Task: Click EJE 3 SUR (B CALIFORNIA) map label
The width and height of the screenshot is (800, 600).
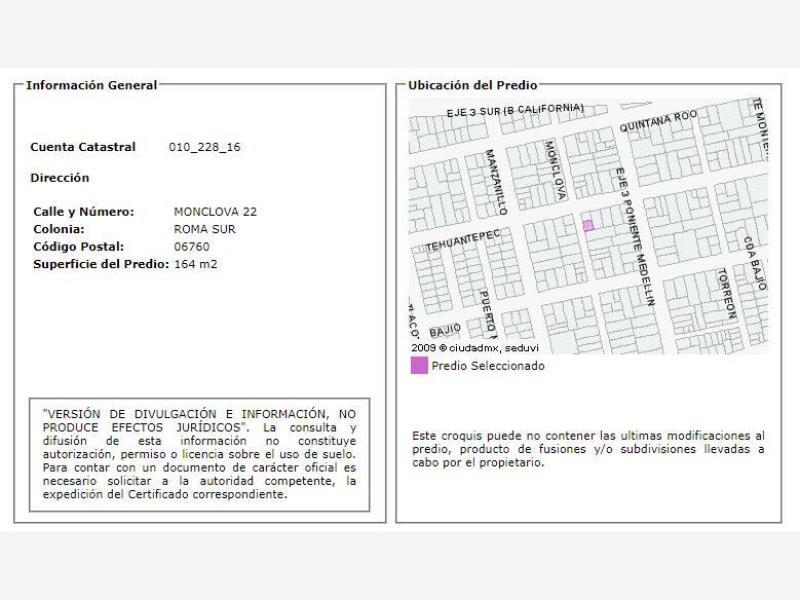Action: [515, 110]
